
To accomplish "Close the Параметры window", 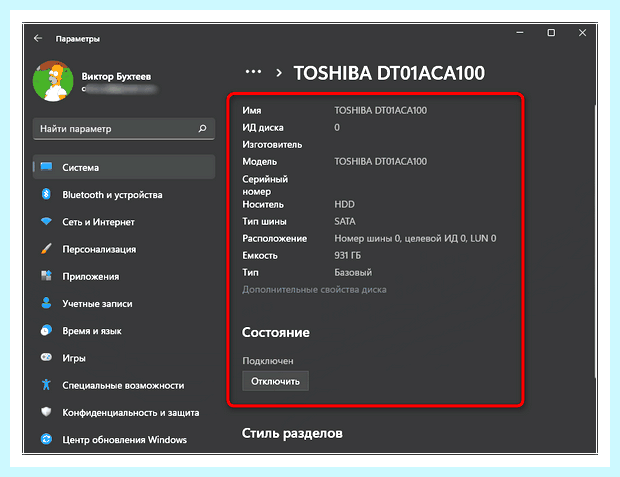I will coord(582,33).
